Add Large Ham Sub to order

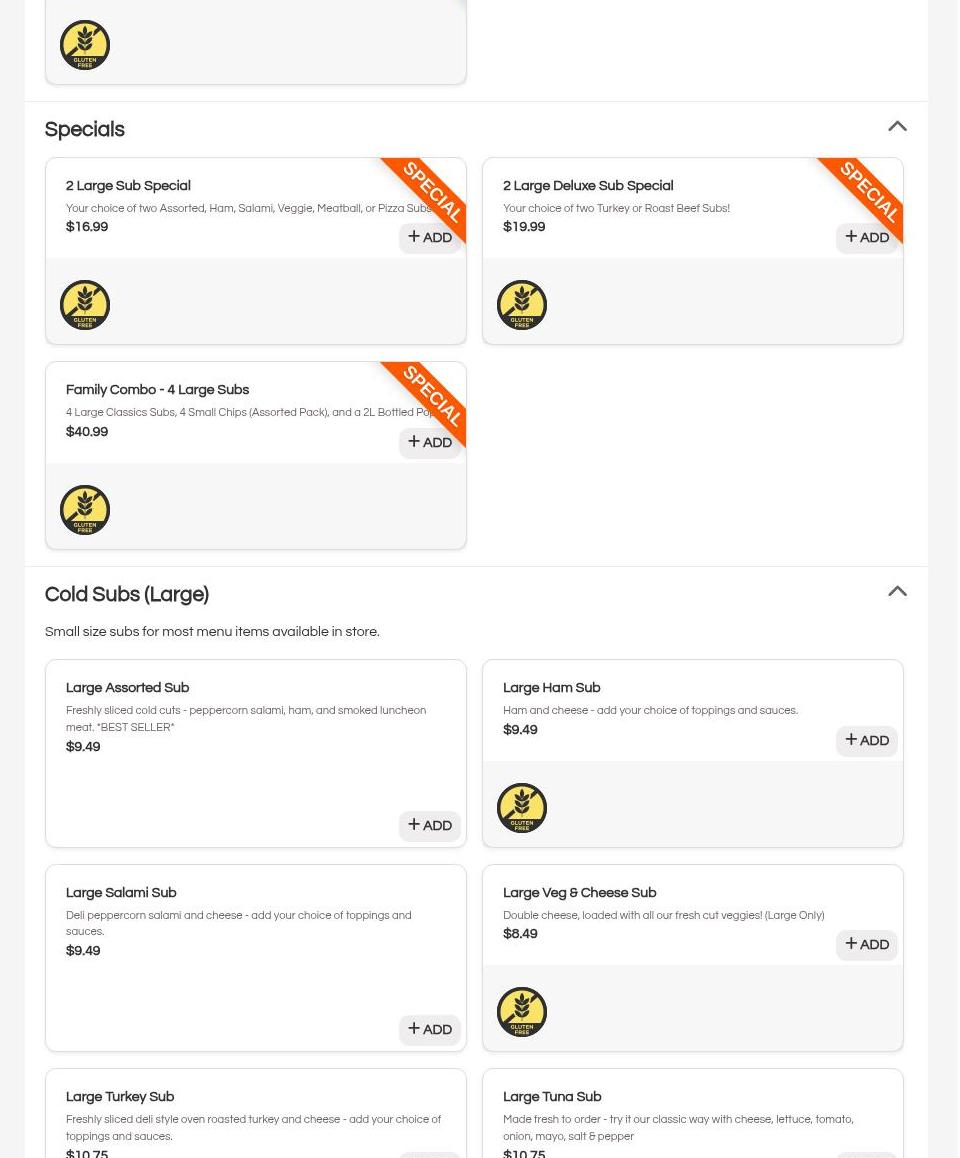[x=867, y=741]
